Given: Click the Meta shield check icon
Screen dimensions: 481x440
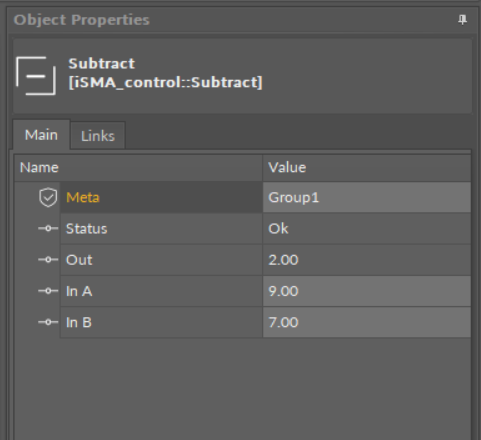Looking at the screenshot, I should click(48, 197).
